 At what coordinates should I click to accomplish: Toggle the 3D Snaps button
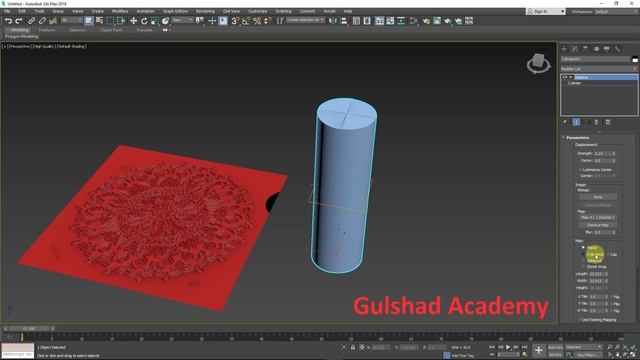click(x=235, y=21)
